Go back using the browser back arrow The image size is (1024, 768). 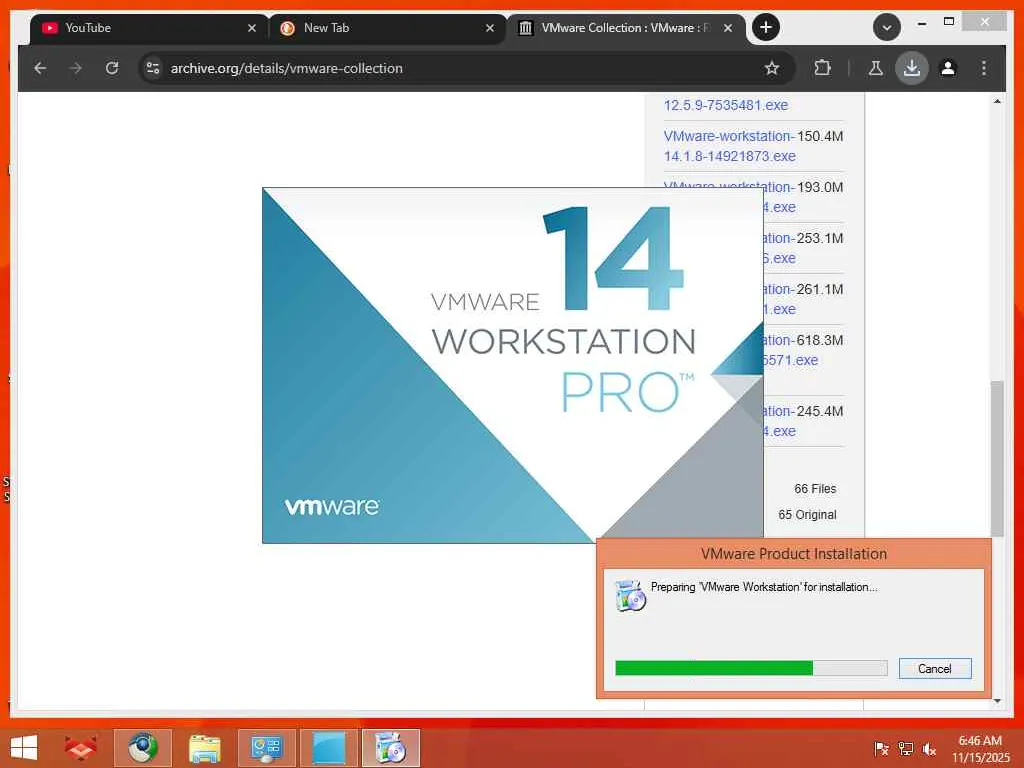(x=40, y=68)
